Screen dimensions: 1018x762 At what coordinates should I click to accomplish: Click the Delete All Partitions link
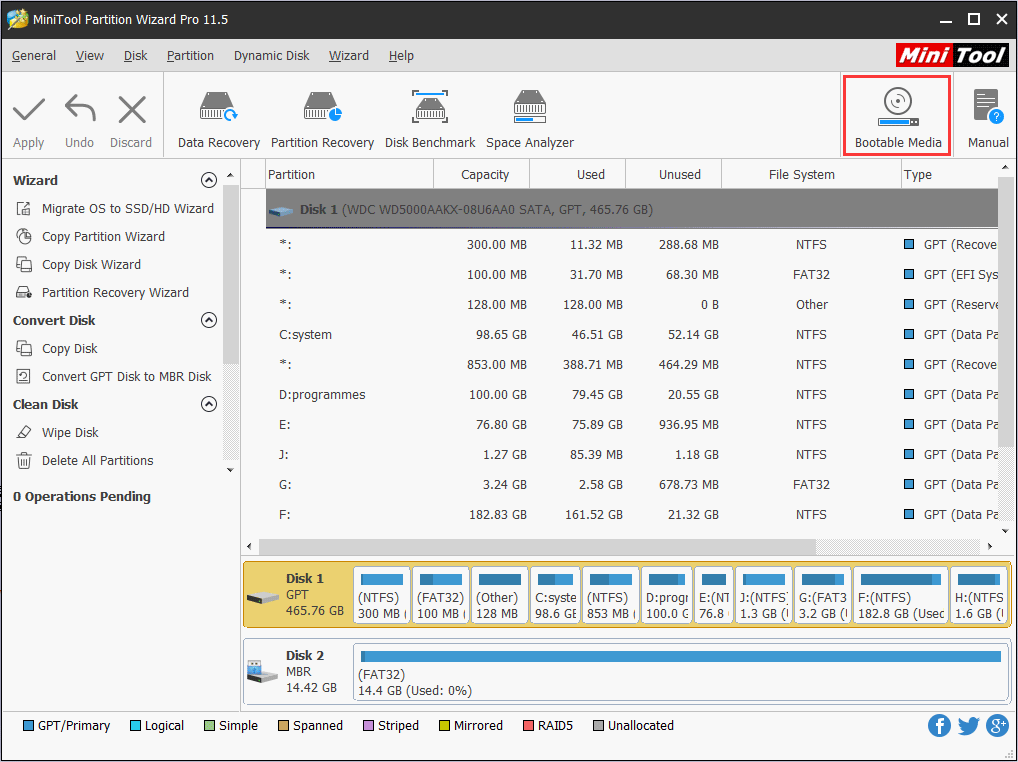pyautogui.click(x=97, y=460)
